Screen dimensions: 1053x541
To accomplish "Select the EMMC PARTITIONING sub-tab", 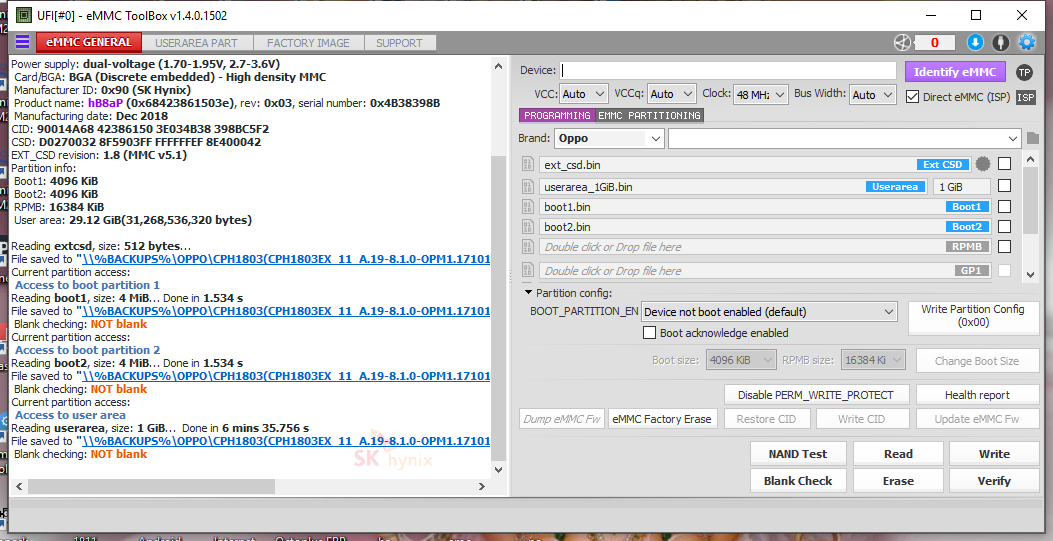I will click(x=649, y=115).
